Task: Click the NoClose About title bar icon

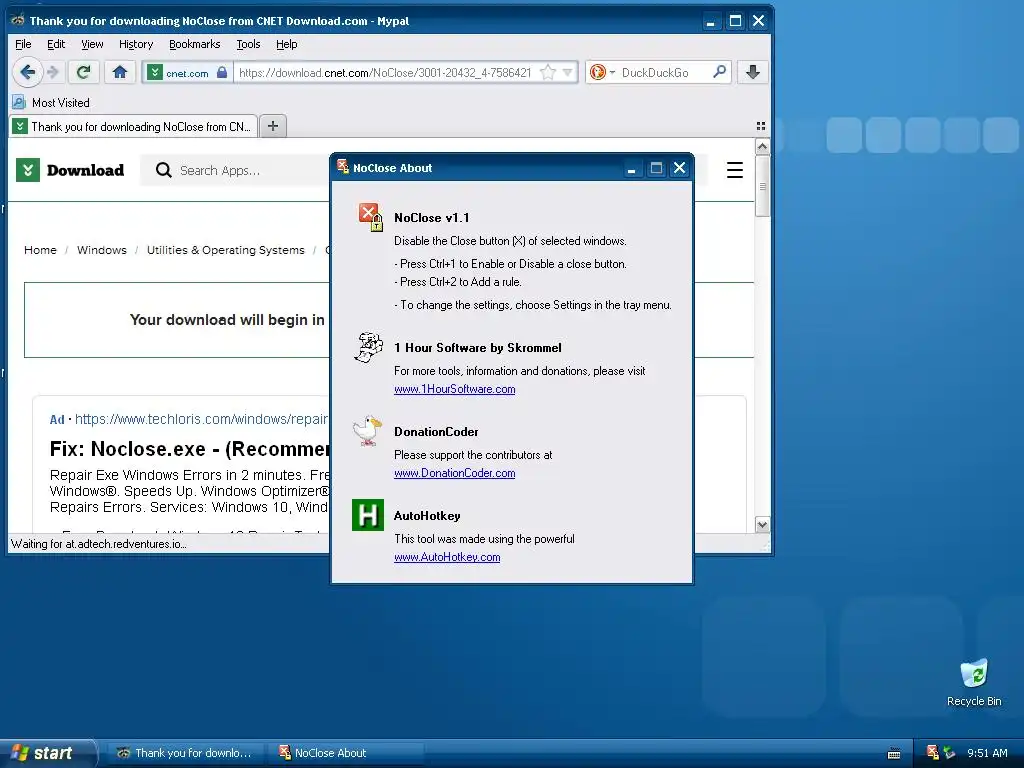Action: (343, 167)
